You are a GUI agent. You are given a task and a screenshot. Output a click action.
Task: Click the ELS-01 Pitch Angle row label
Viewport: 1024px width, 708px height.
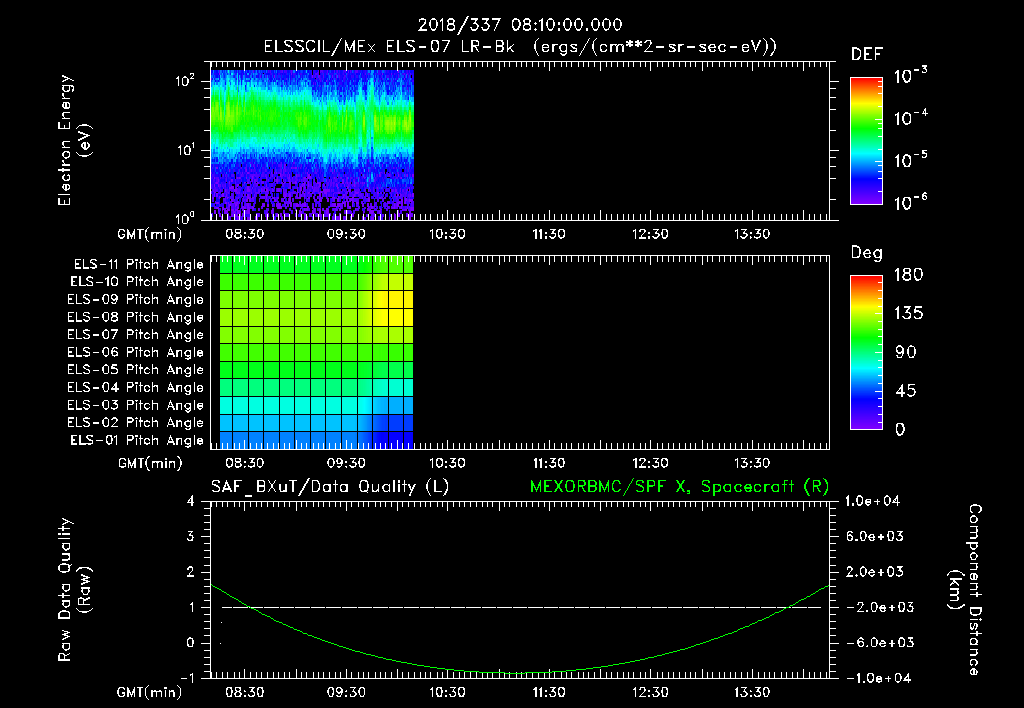coord(137,440)
